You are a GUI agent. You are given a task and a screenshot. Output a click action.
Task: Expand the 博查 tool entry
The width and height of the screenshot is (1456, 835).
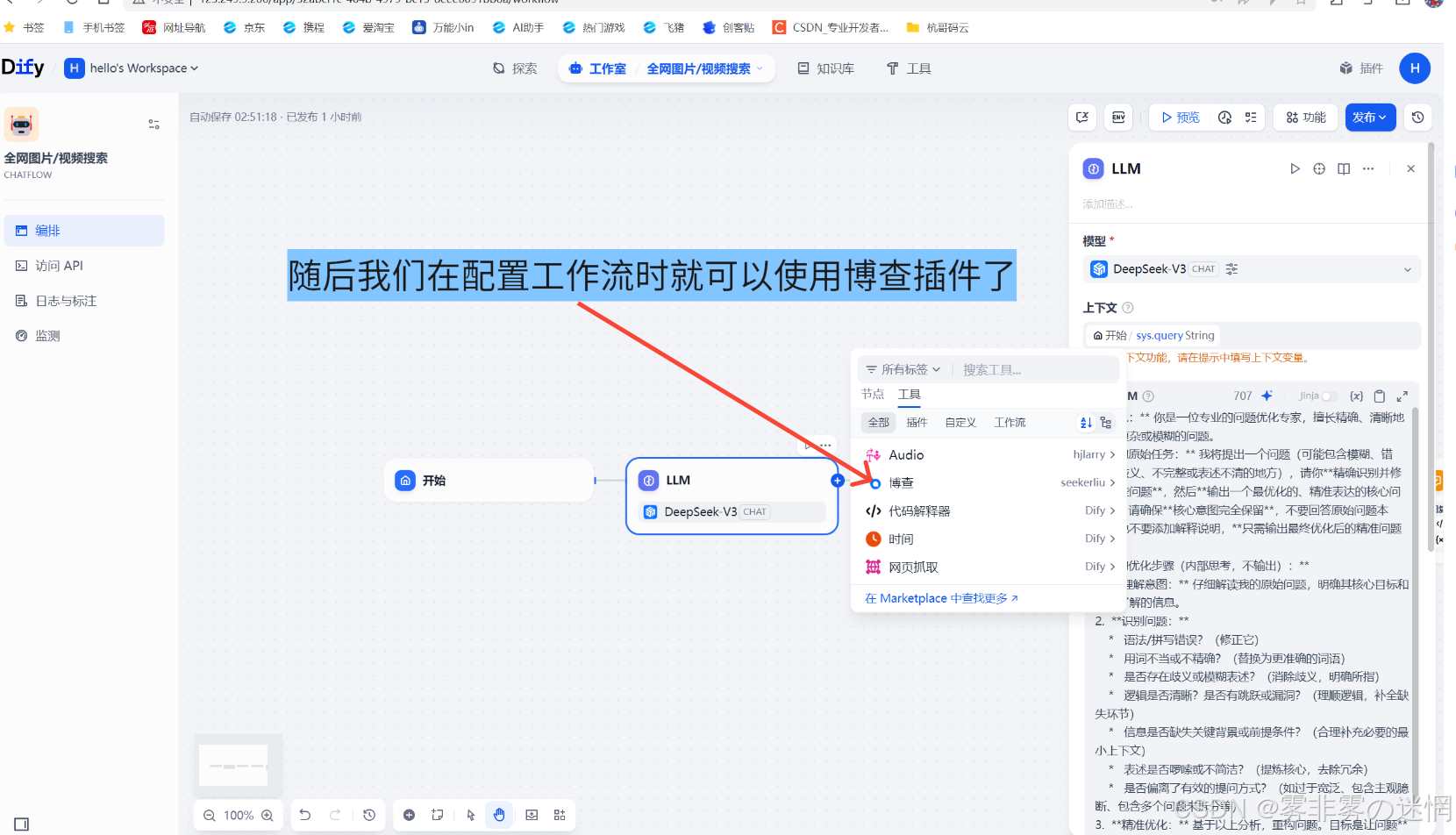(x=989, y=482)
